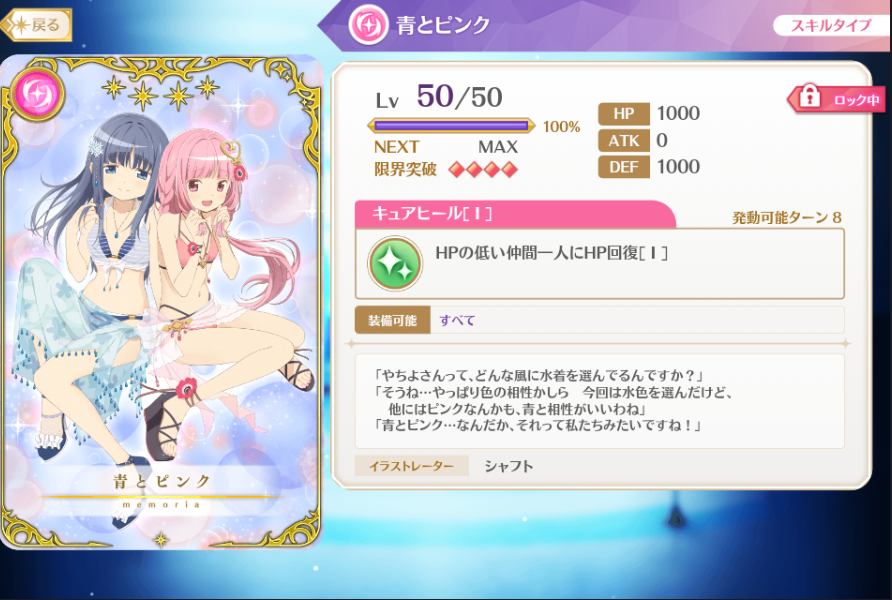Click the 限界突破 red diamond icons
The height and width of the screenshot is (600, 892).
pos(483,169)
